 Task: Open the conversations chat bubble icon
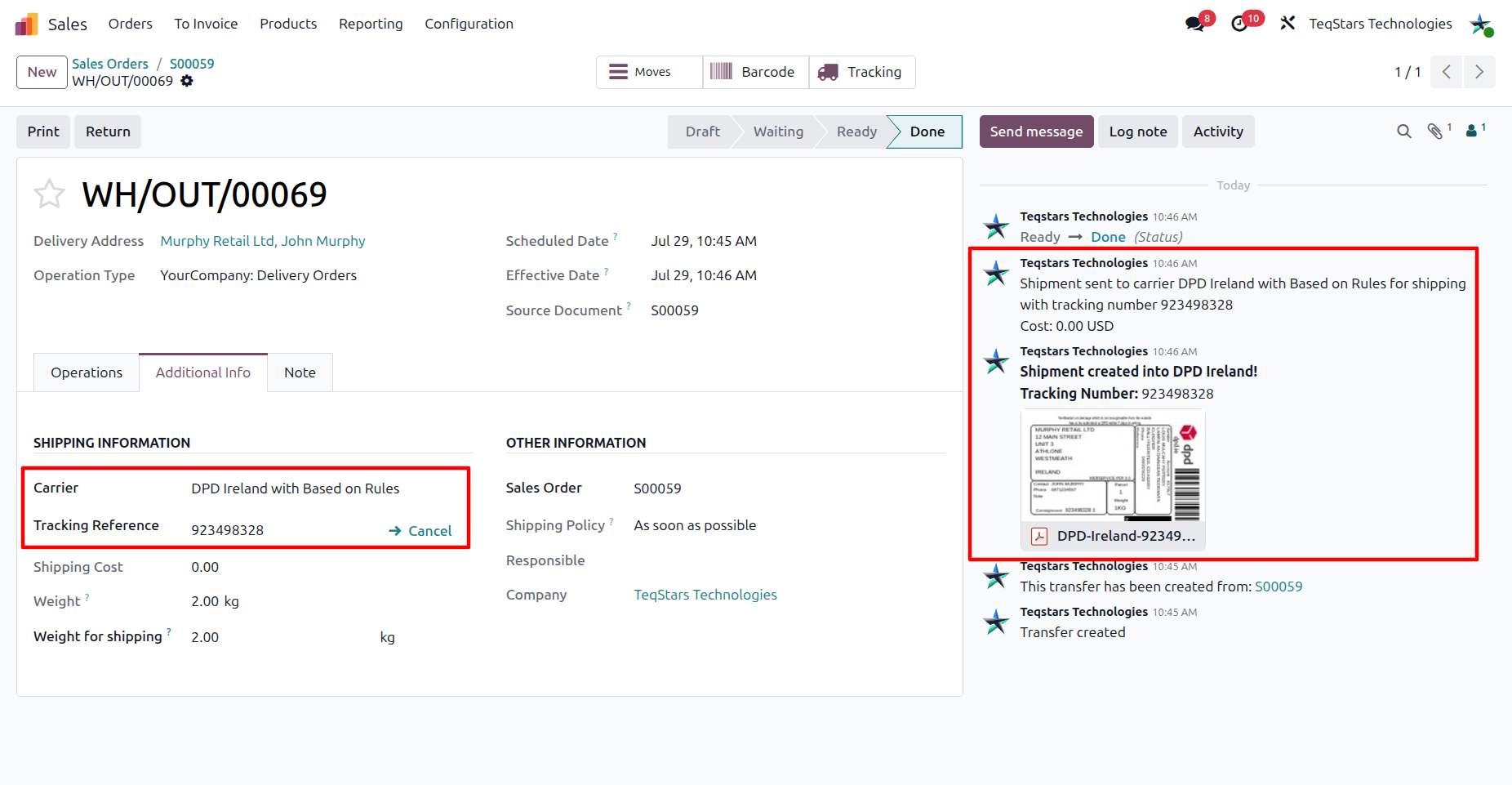pyautogui.click(x=1195, y=24)
